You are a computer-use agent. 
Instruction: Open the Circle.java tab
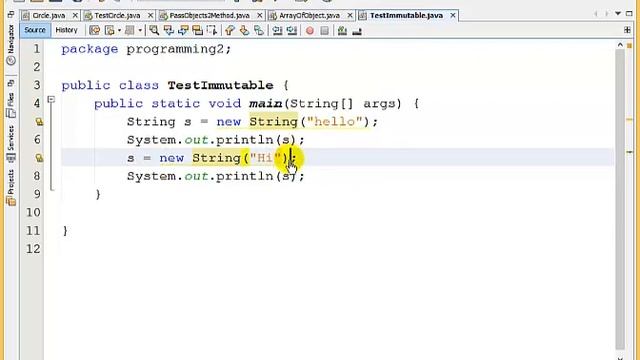pos(49,16)
